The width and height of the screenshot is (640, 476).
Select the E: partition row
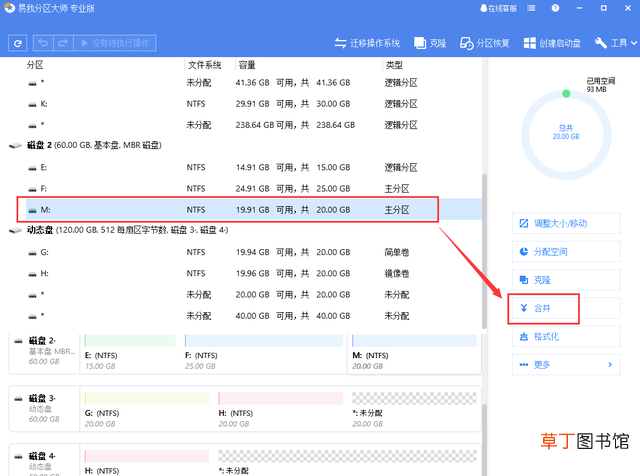point(253,167)
